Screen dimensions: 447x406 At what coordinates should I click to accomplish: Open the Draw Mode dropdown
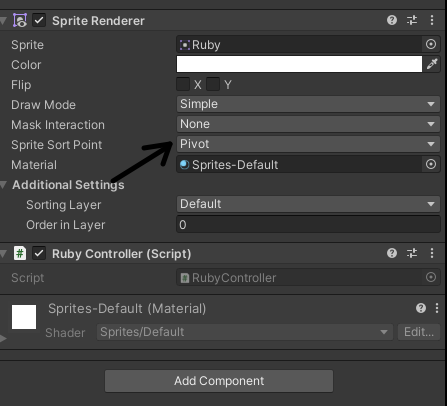click(x=308, y=104)
